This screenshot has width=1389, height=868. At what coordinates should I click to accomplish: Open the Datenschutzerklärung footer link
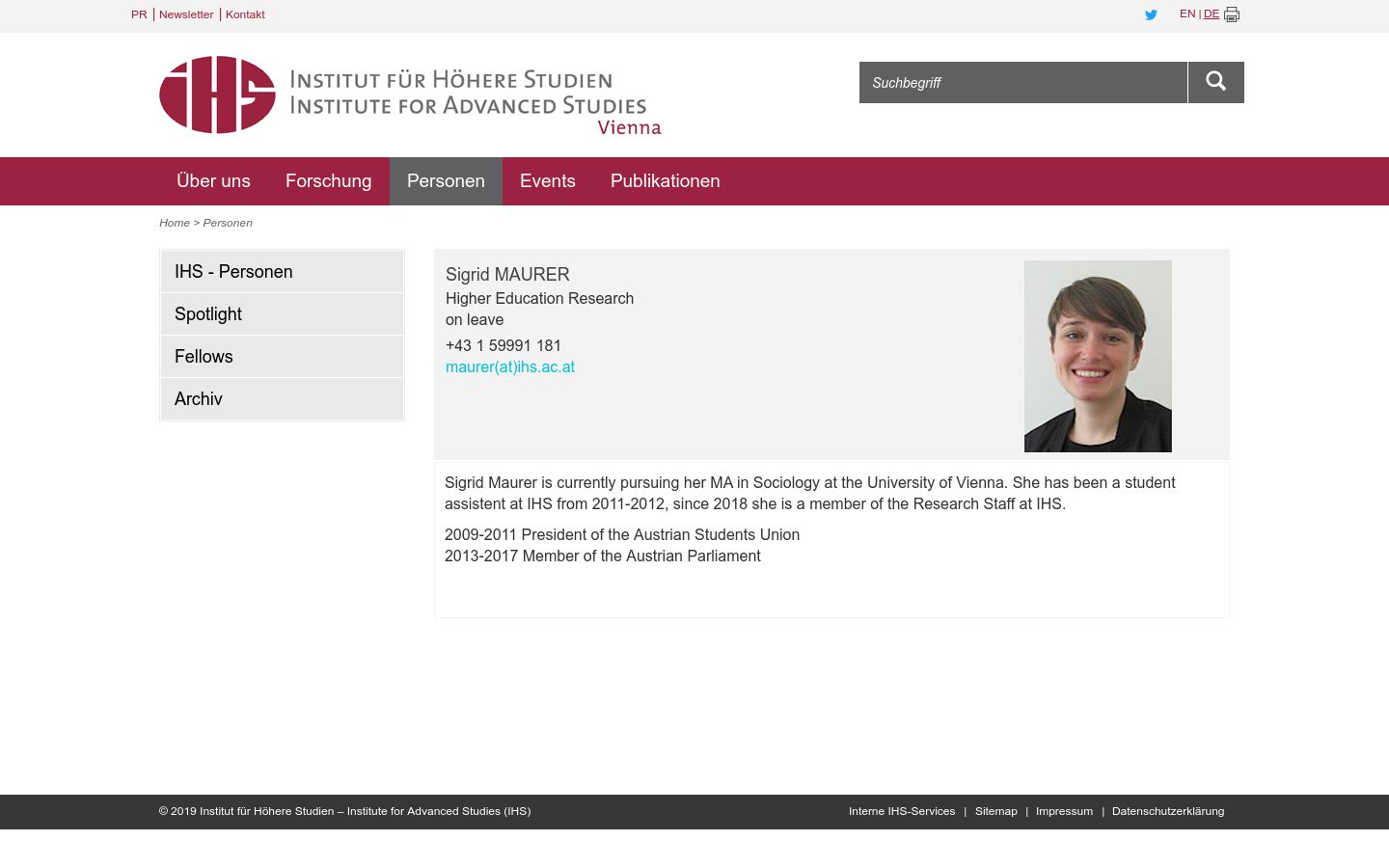pyautogui.click(x=1168, y=811)
